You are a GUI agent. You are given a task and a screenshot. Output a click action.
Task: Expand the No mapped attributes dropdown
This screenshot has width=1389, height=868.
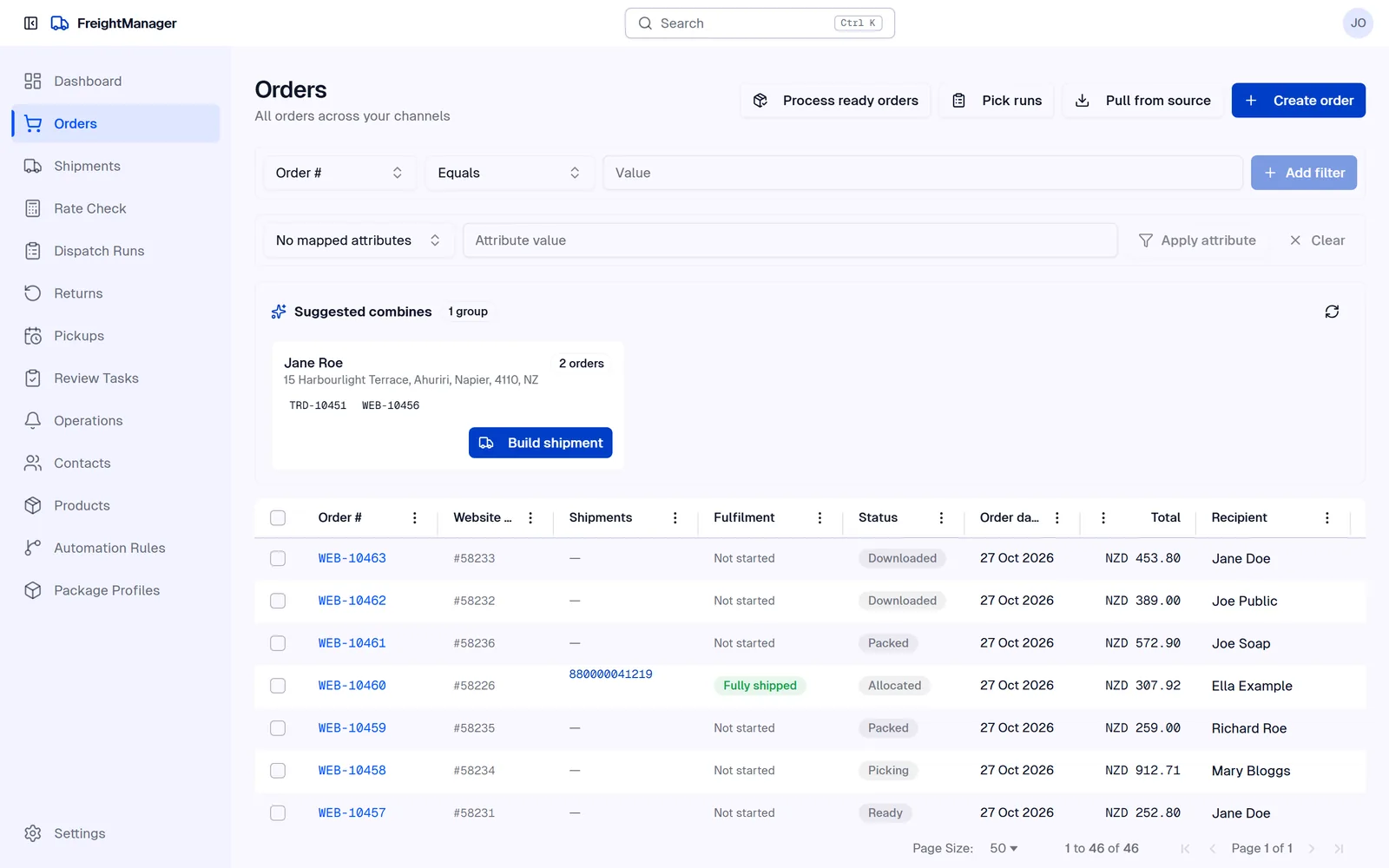[x=359, y=240]
